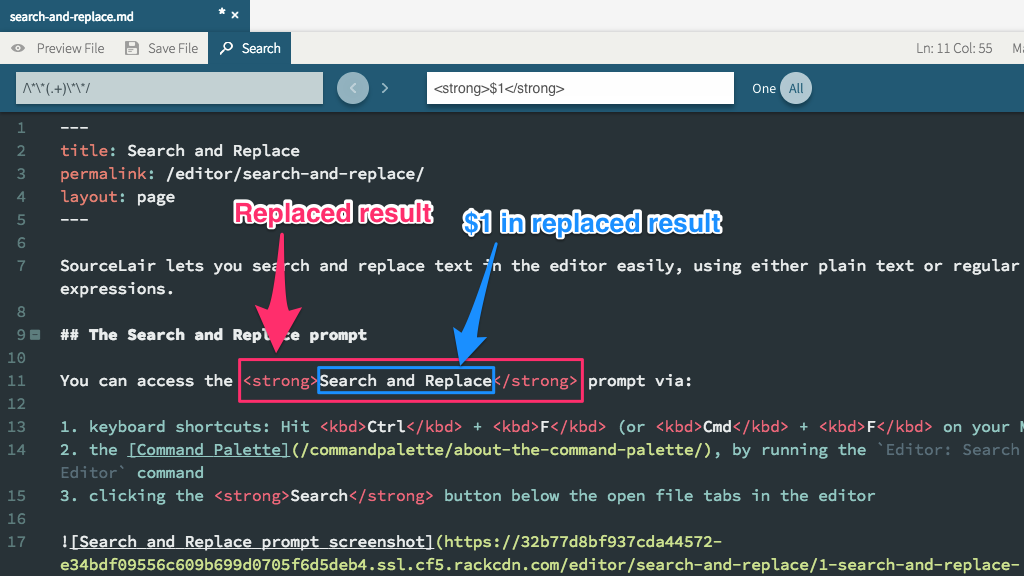Click the magnifying glass icon on Search tab
This screenshot has width=1024, height=576.
coord(226,47)
